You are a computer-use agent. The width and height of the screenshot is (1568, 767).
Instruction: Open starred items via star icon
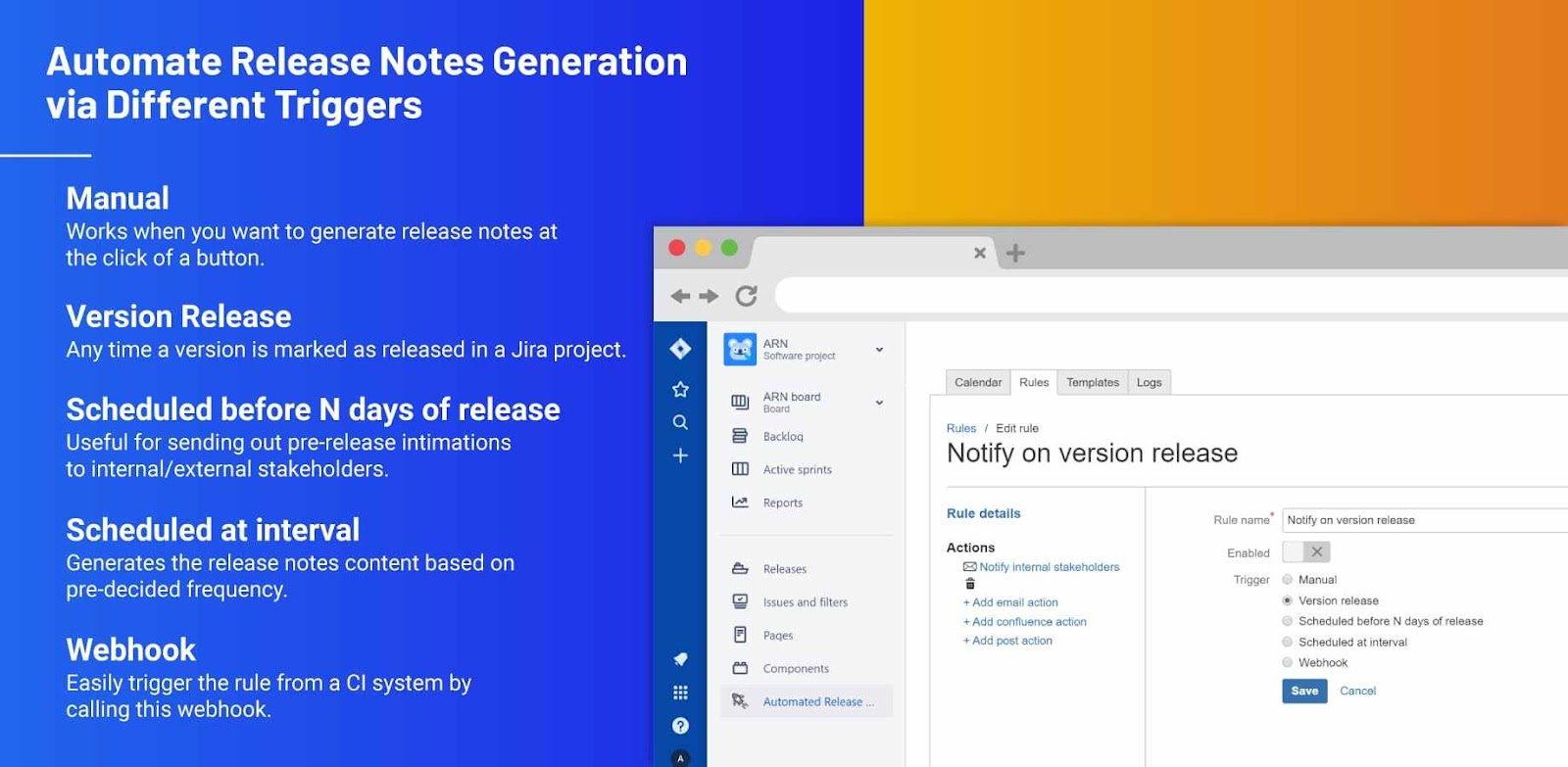[680, 390]
